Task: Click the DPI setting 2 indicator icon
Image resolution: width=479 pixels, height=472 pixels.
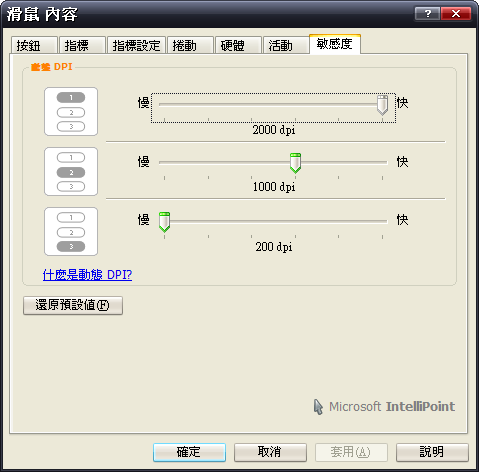Action: pyautogui.click(x=71, y=172)
